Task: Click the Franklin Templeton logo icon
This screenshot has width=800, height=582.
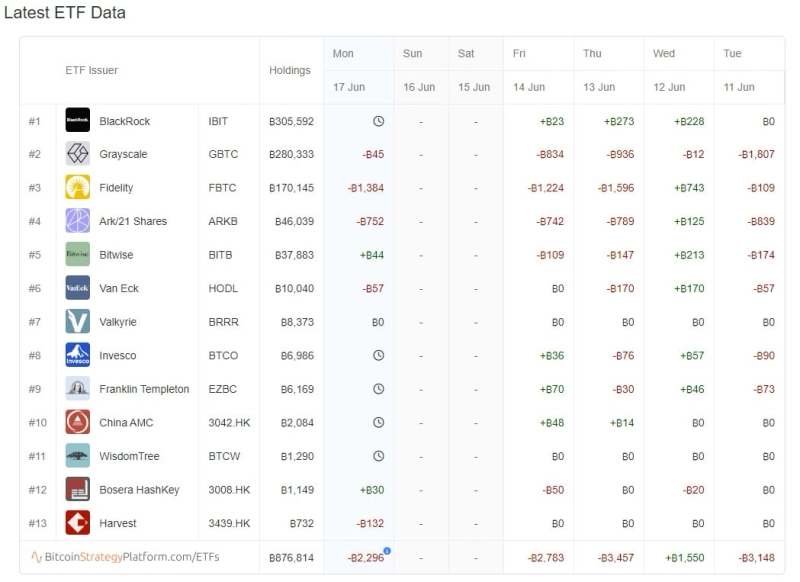Action: tap(77, 389)
